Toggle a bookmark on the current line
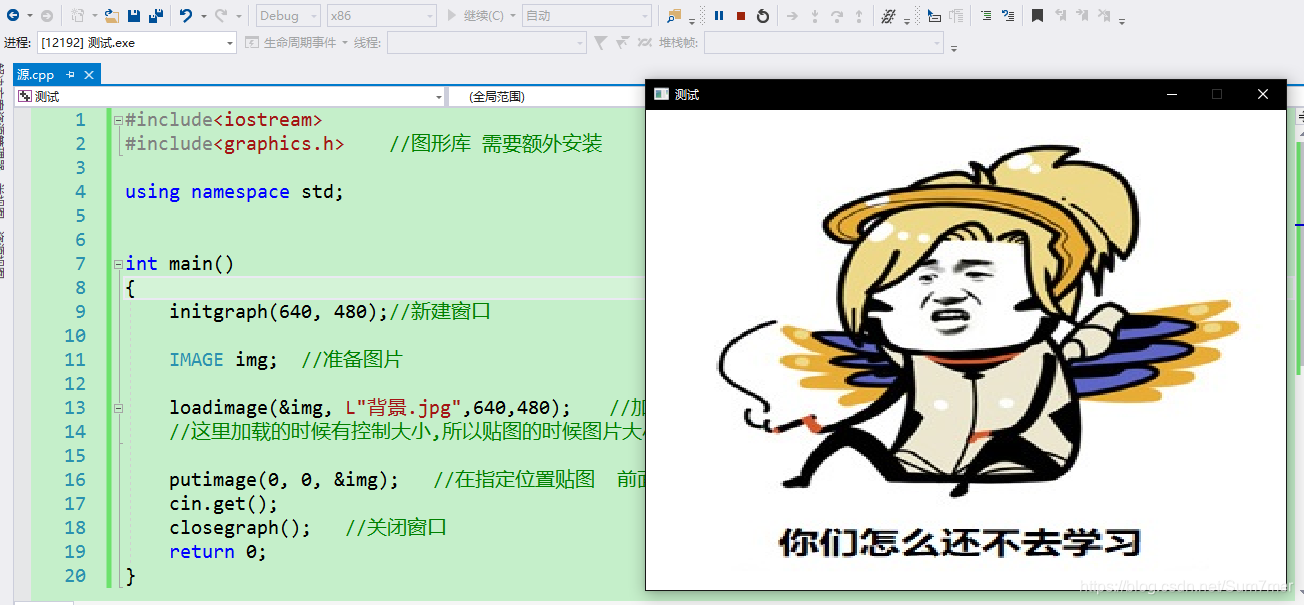The image size is (1304, 605). pos(1037,16)
